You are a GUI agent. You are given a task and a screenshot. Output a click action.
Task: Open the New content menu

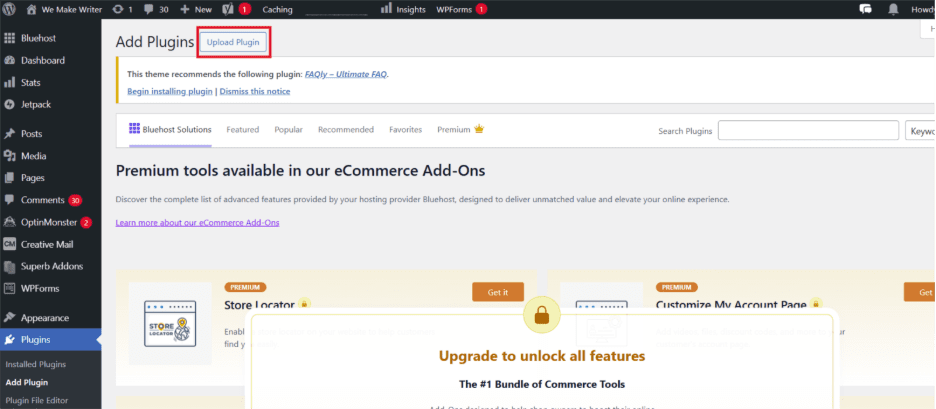[x=196, y=10]
